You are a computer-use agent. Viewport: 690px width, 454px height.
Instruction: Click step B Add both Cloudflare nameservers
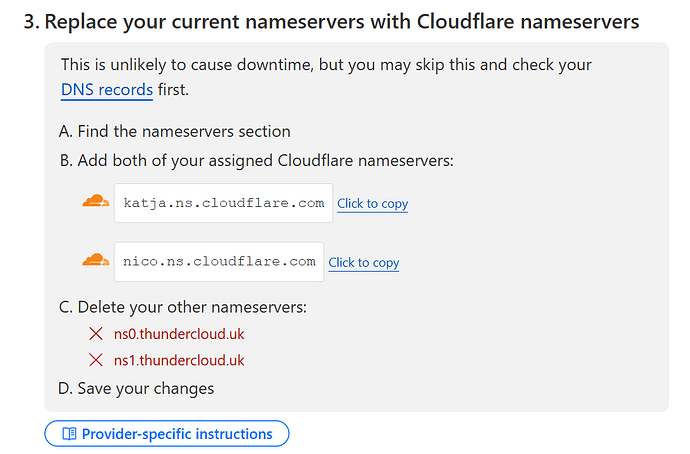point(257,159)
